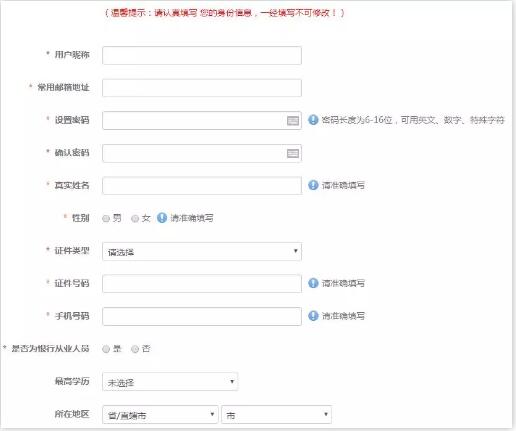Click the info icon next to 真实姓名 field

point(313,185)
